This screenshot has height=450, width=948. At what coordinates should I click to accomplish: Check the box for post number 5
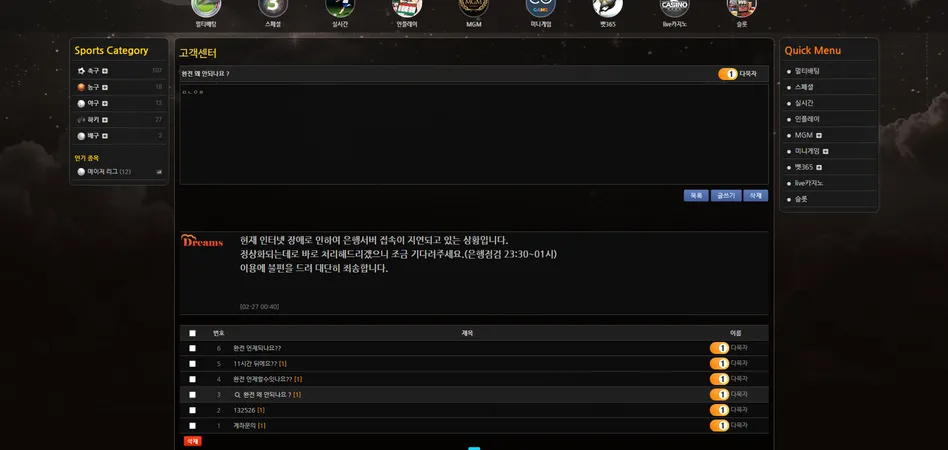[192, 364]
